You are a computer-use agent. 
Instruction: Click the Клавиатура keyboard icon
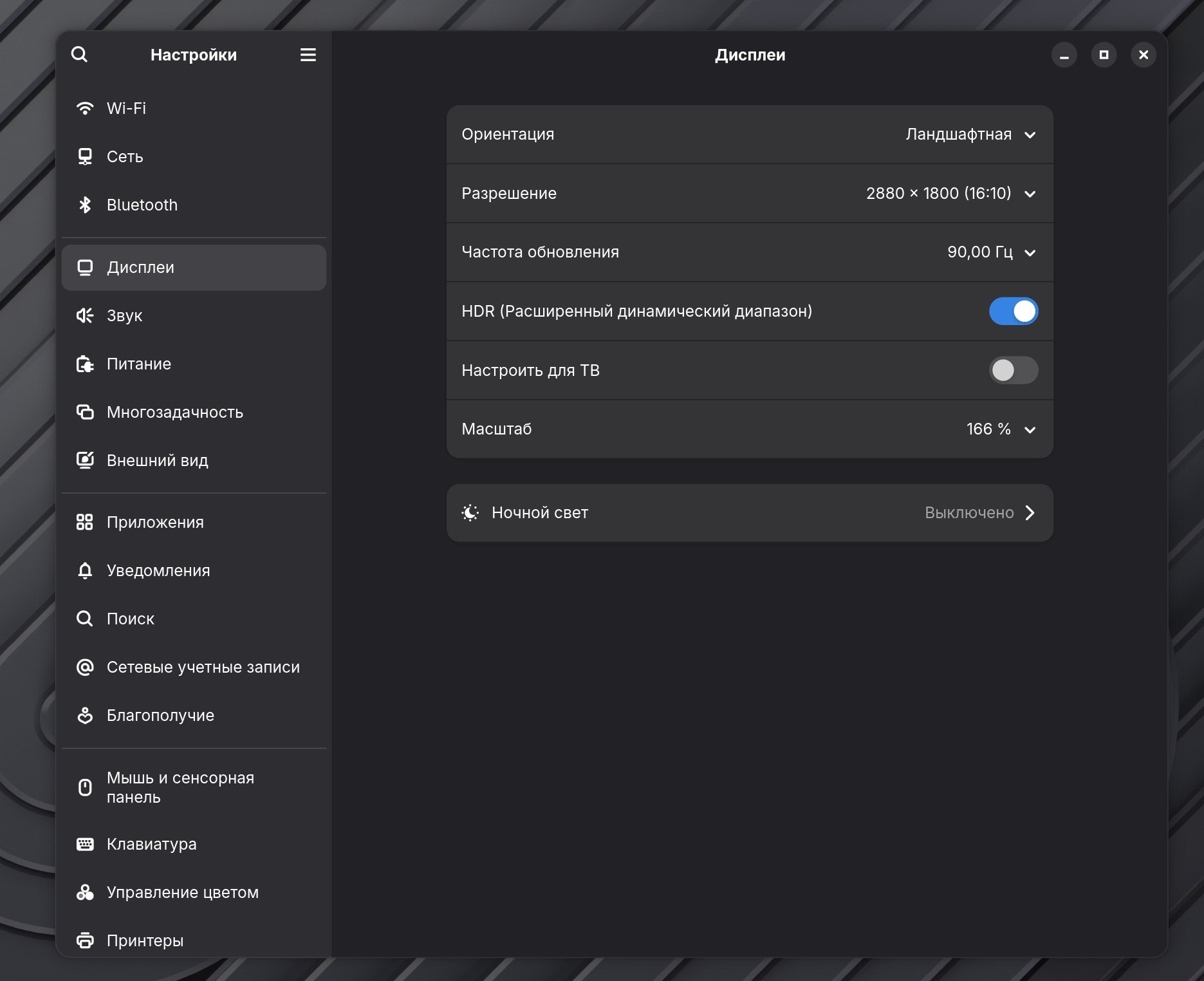(x=85, y=844)
